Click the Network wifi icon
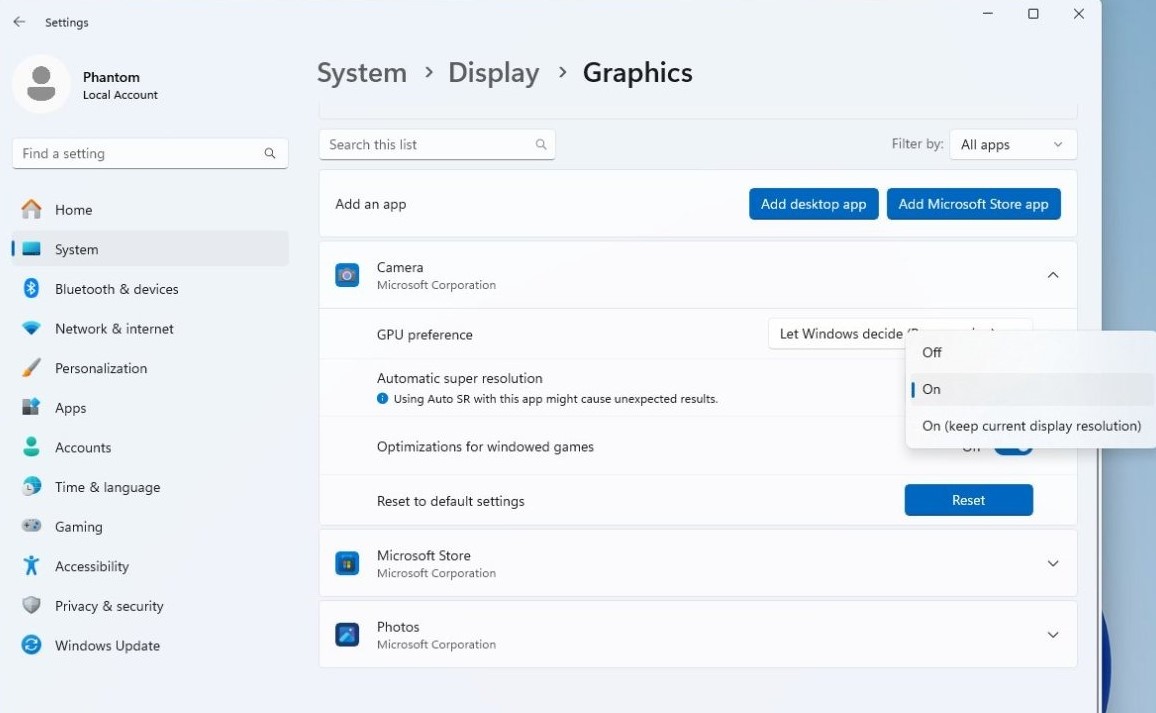1156x713 pixels. (x=31, y=328)
